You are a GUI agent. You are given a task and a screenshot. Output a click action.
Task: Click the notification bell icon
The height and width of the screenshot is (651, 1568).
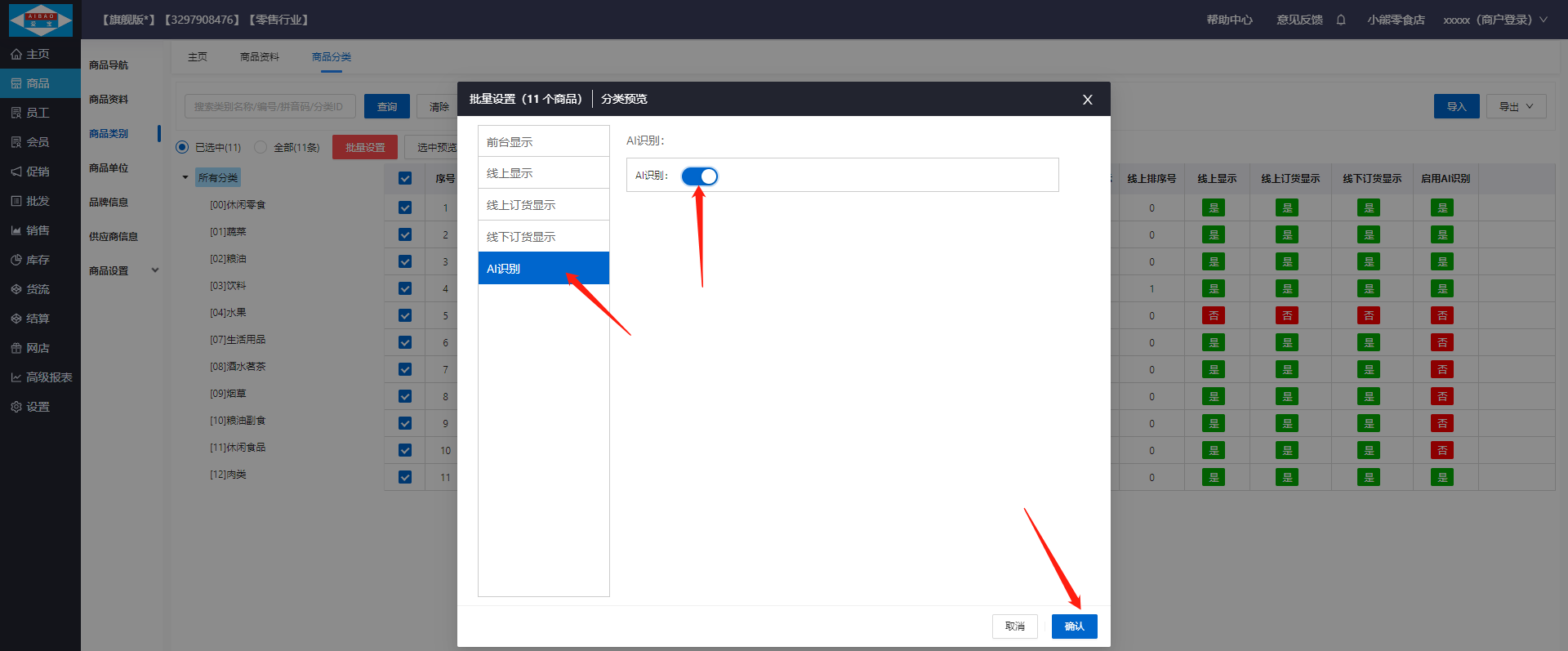1341,20
